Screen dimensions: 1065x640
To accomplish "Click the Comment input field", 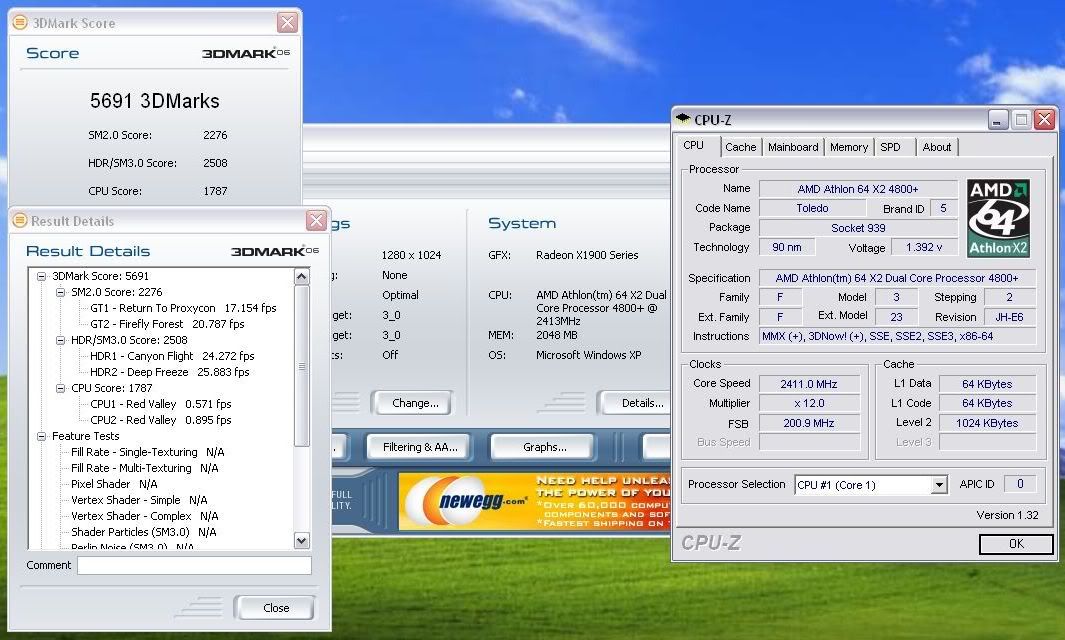I will (194, 565).
